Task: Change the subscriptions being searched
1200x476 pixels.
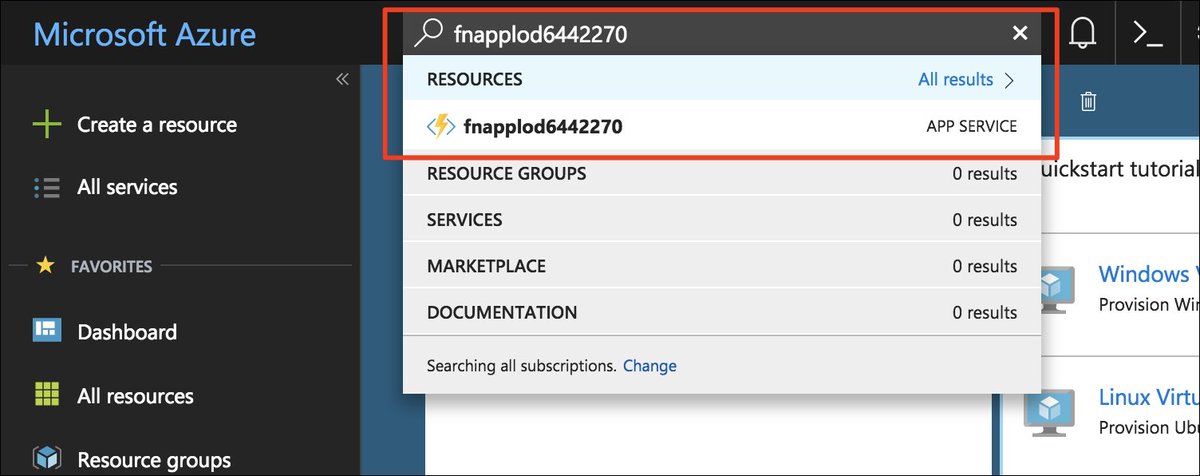Action: click(650, 366)
